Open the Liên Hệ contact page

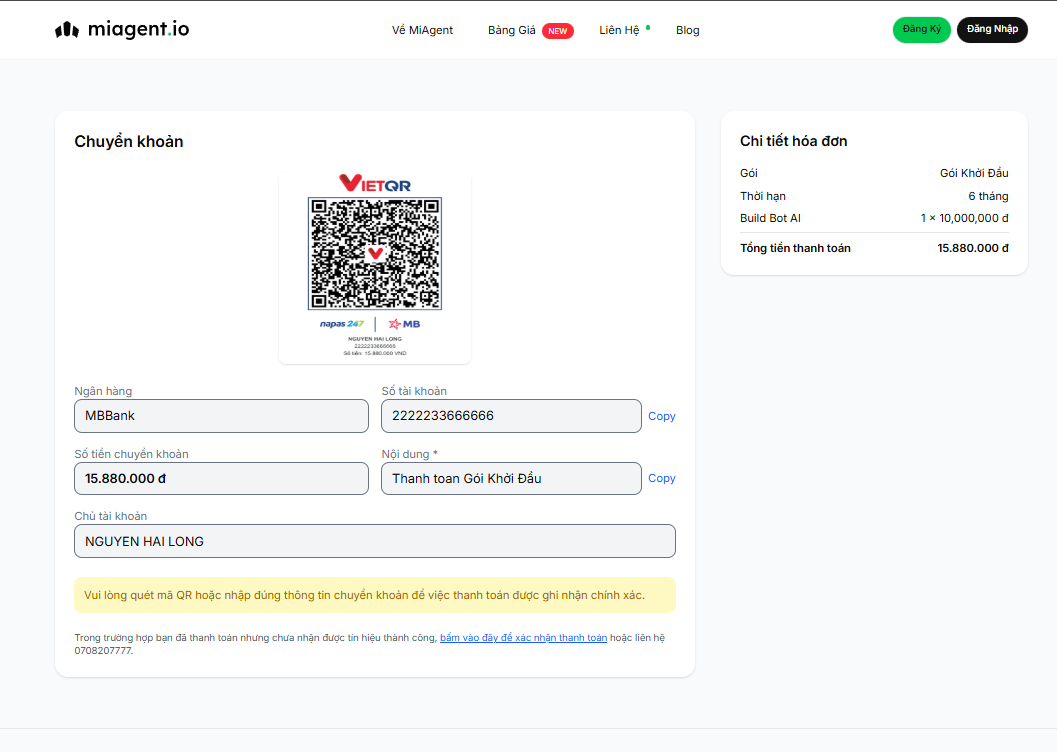619,30
